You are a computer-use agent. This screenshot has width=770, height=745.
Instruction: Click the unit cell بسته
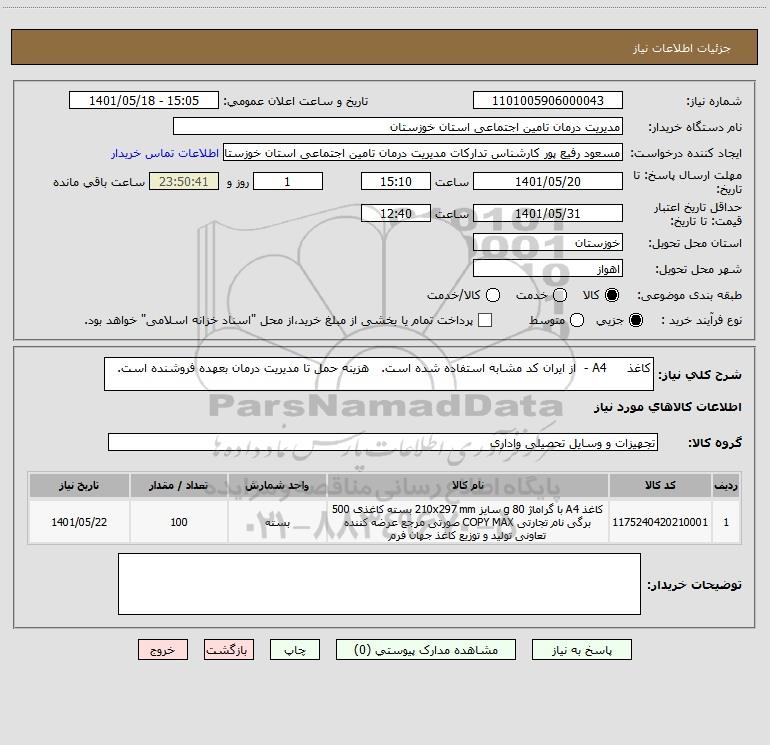tap(277, 522)
